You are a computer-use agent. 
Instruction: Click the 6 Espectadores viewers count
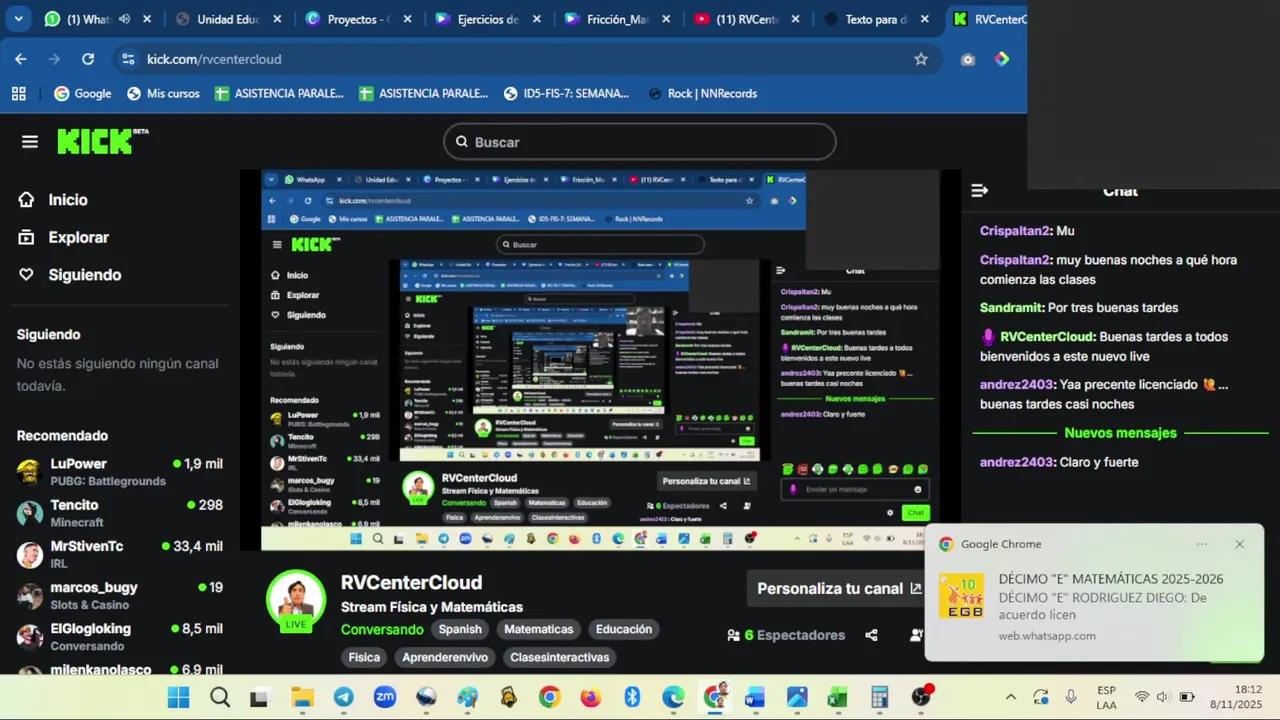tap(786, 635)
